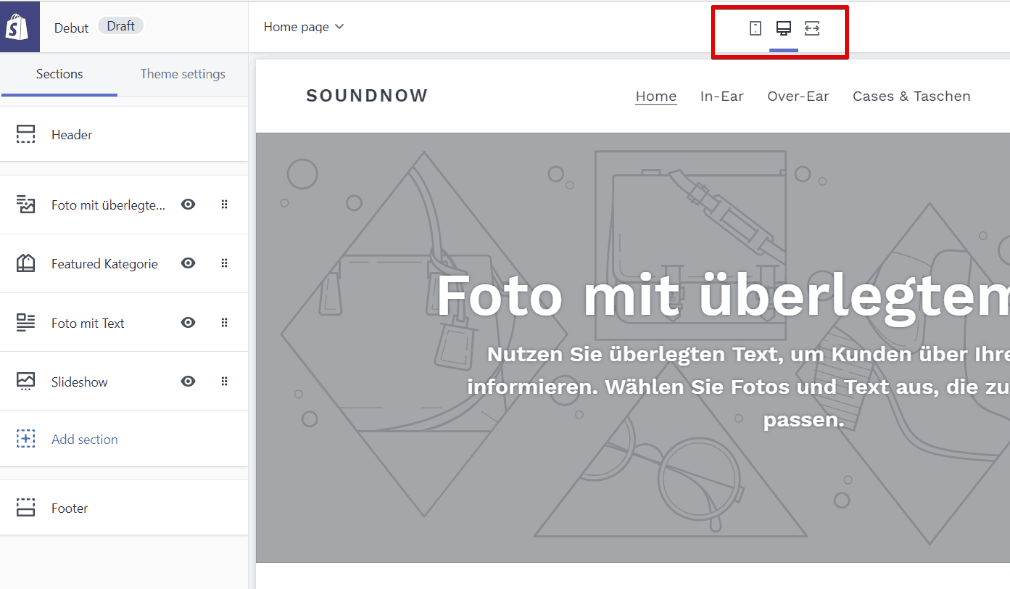This screenshot has width=1010, height=589.
Task: Click drag handle for Foto mit überlegte...
Action: [224, 204]
